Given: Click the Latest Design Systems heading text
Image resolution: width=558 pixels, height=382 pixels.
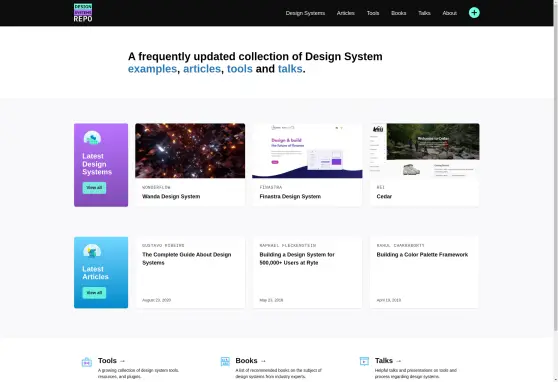Looking at the screenshot, I should (97, 164).
